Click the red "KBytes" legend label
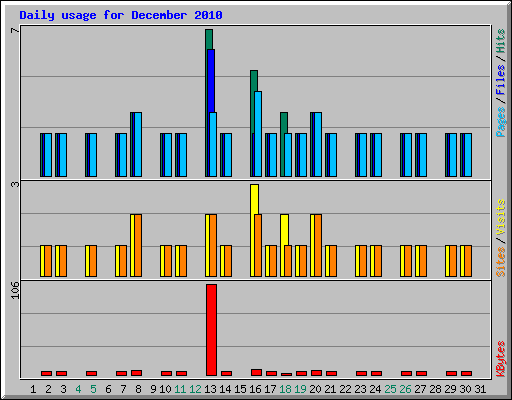The height and width of the screenshot is (400, 512). 501,359
